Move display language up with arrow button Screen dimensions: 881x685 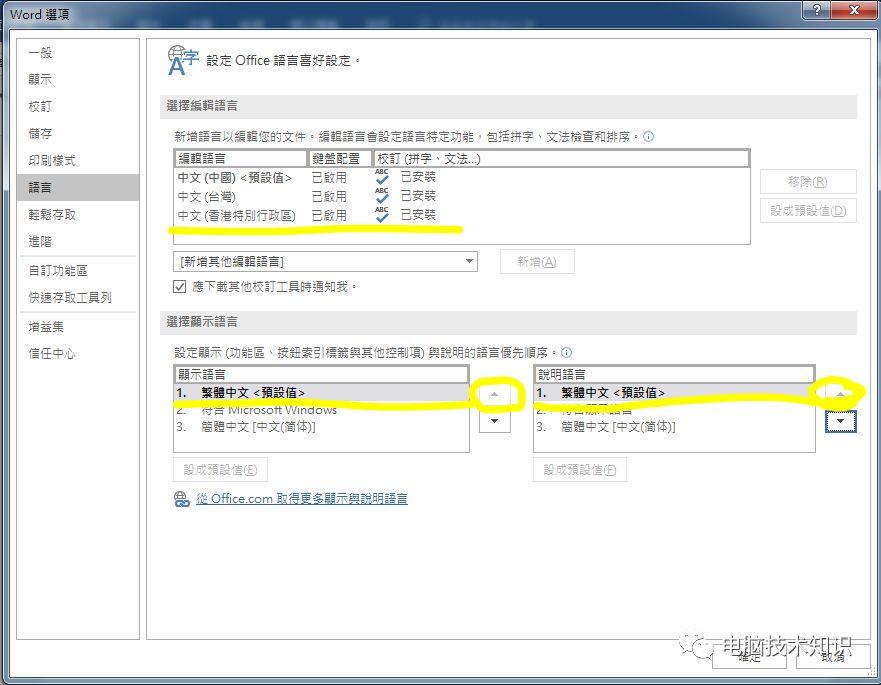pyautogui.click(x=494, y=394)
